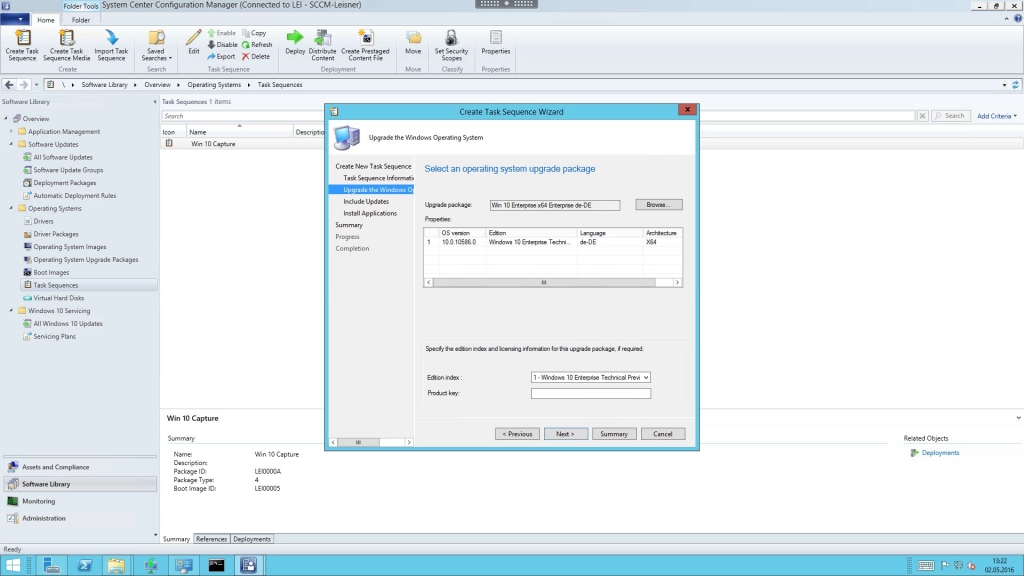This screenshot has width=1024, height=576.
Task: Open the Add Criteria dropdown
Action: pos(997,116)
